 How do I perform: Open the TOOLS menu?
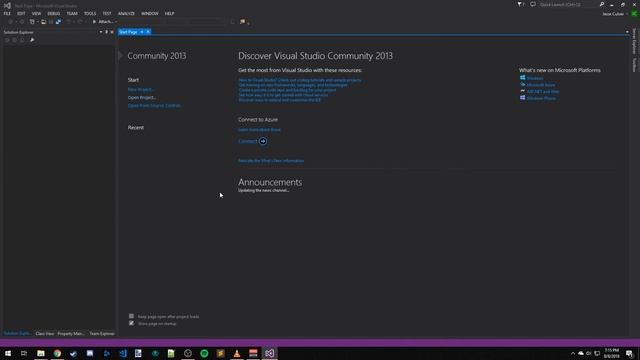pos(90,13)
